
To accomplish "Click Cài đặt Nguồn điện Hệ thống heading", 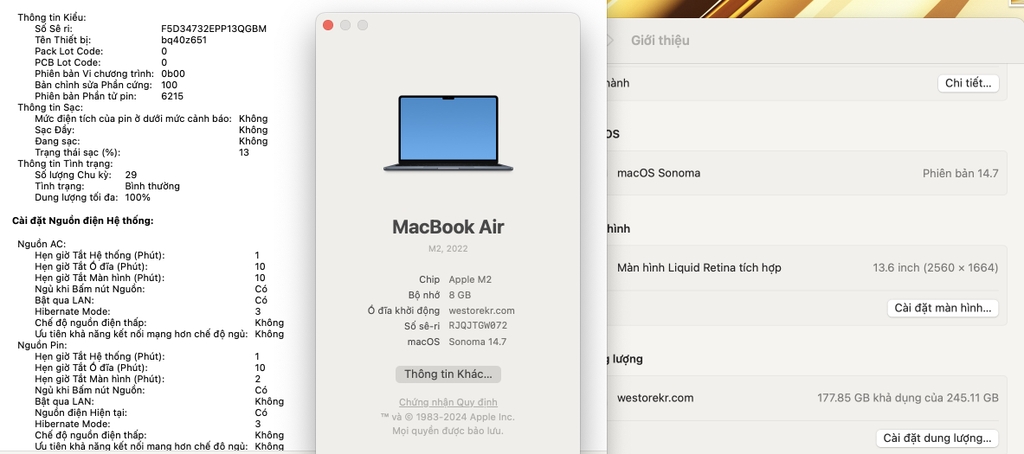I will 83,221.
